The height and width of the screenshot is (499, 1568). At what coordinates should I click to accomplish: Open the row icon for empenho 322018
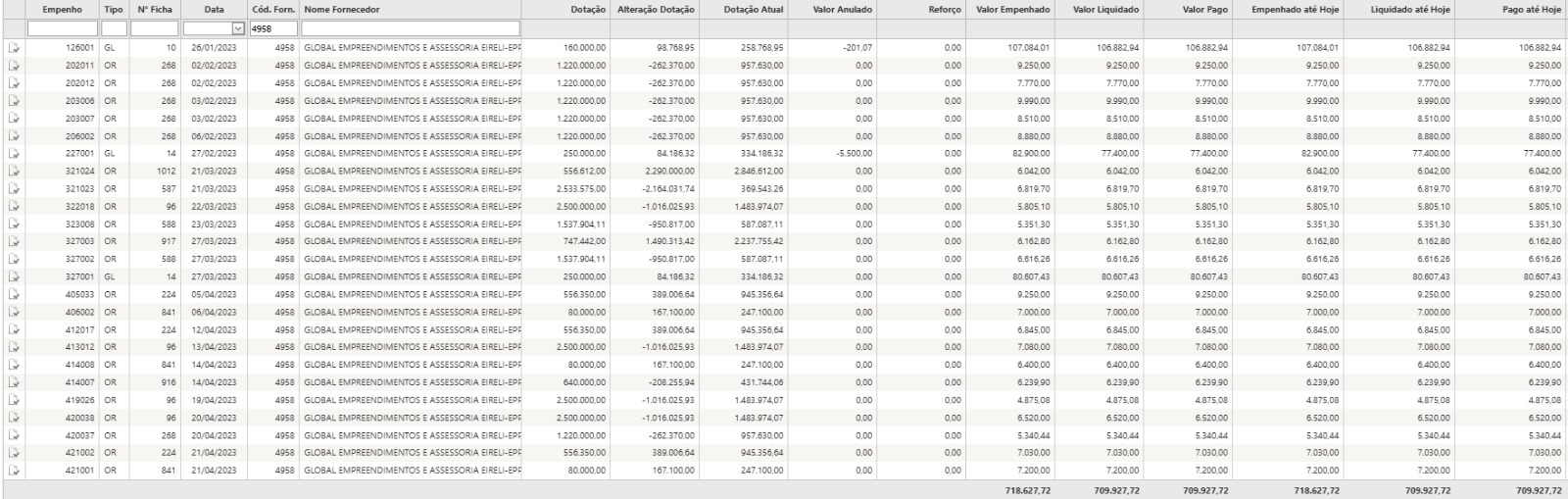14,206
